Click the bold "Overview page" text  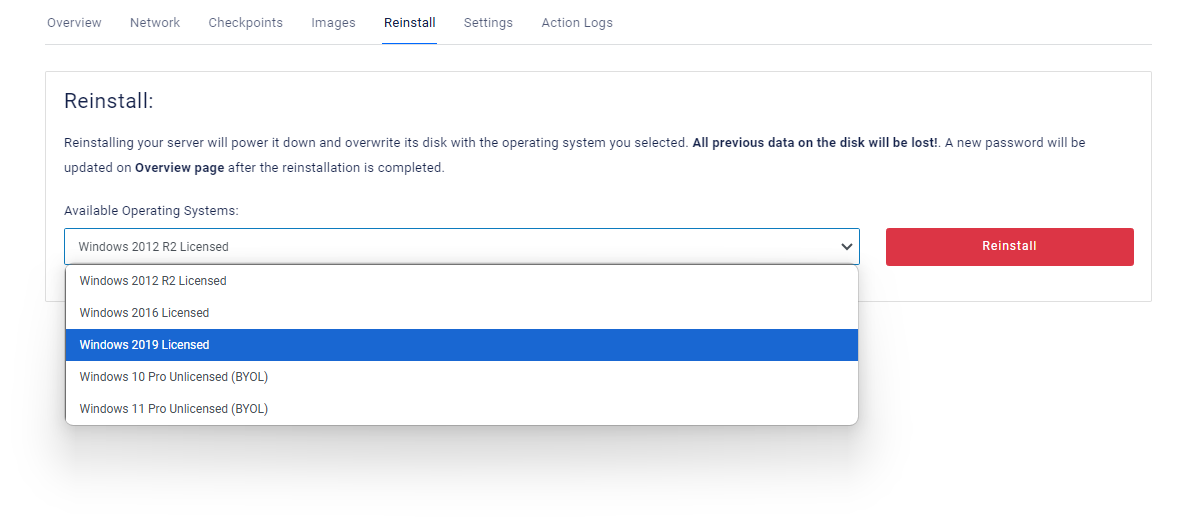click(x=179, y=168)
